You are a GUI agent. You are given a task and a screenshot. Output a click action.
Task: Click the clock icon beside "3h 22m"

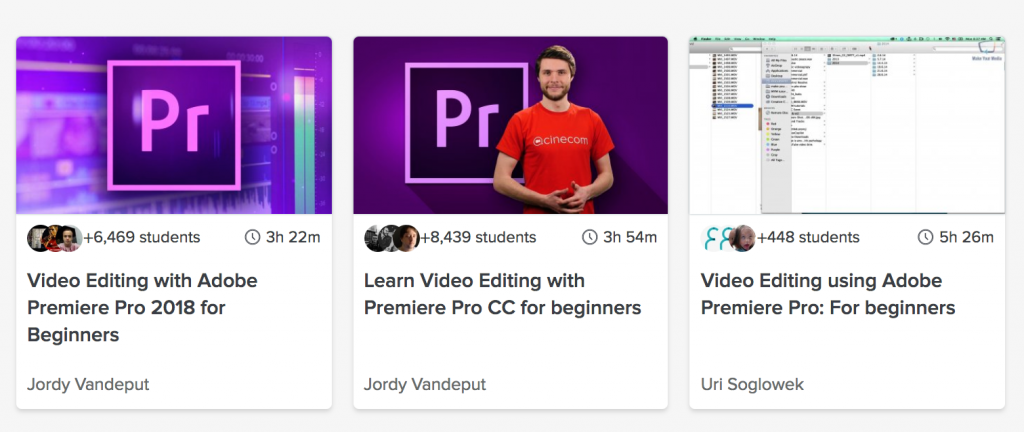point(252,237)
